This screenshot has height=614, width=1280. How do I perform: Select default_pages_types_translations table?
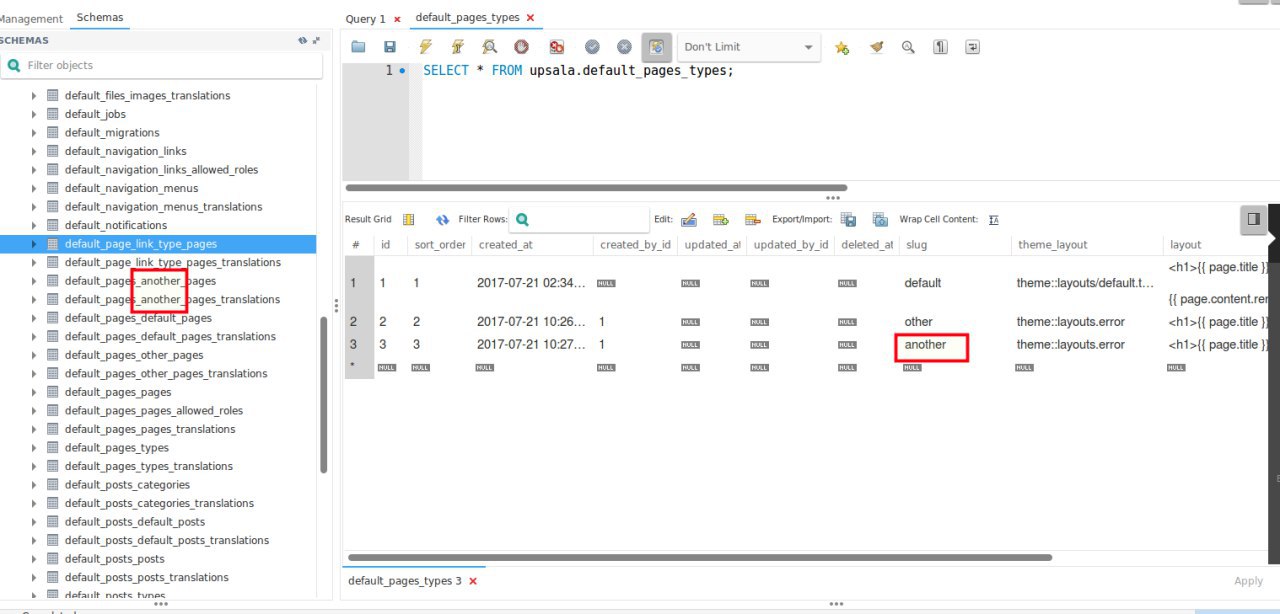tap(149, 466)
